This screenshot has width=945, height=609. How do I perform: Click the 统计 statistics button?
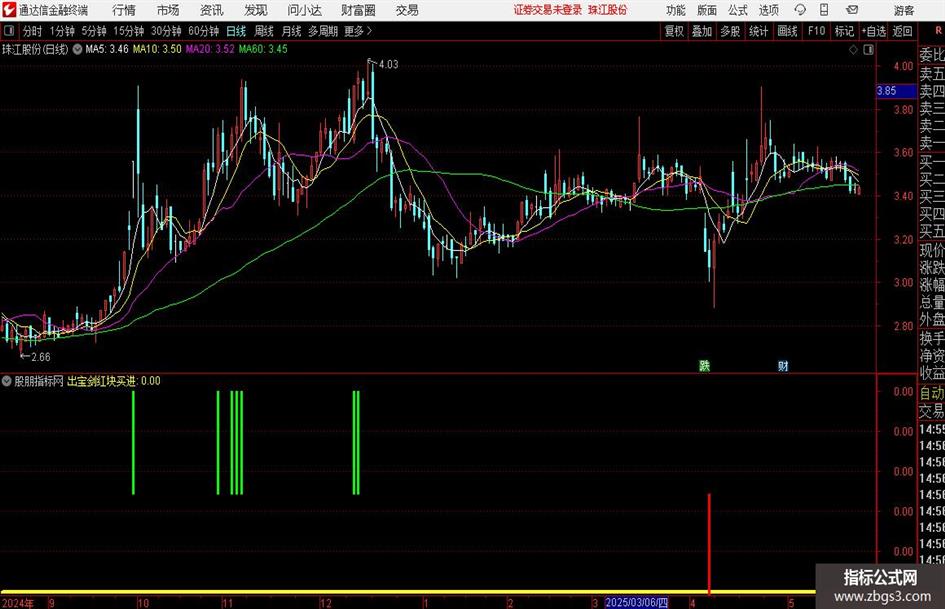pyautogui.click(x=758, y=31)
